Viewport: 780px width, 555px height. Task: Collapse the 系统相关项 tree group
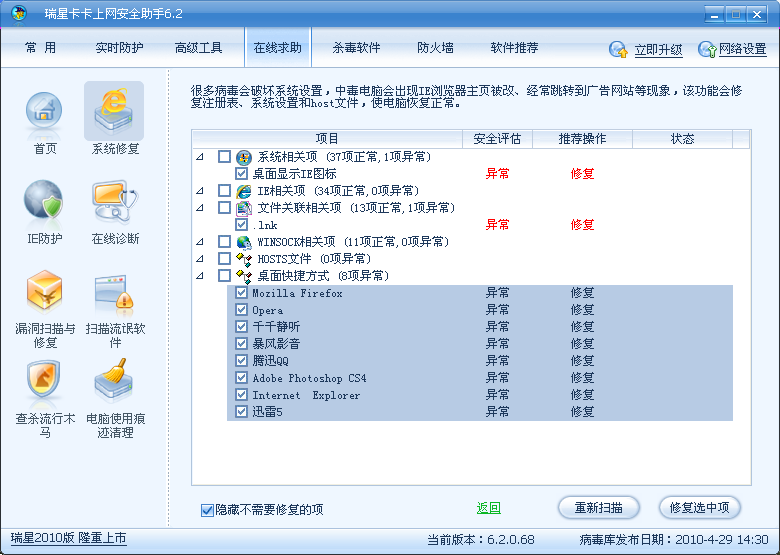pos(200,157)
